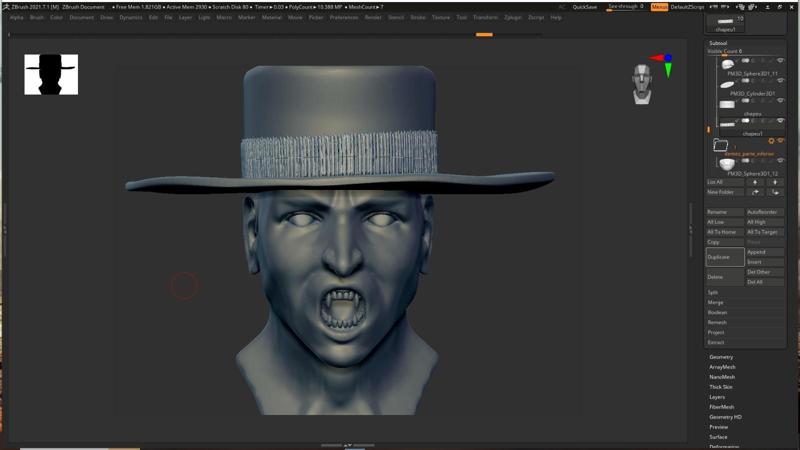Image resolution: width=800 pixels, height=450 pixels.
Task: Select the PM3D_Sphere3D1_12 subtool thumbnail
Action: (x=727, y=164)
